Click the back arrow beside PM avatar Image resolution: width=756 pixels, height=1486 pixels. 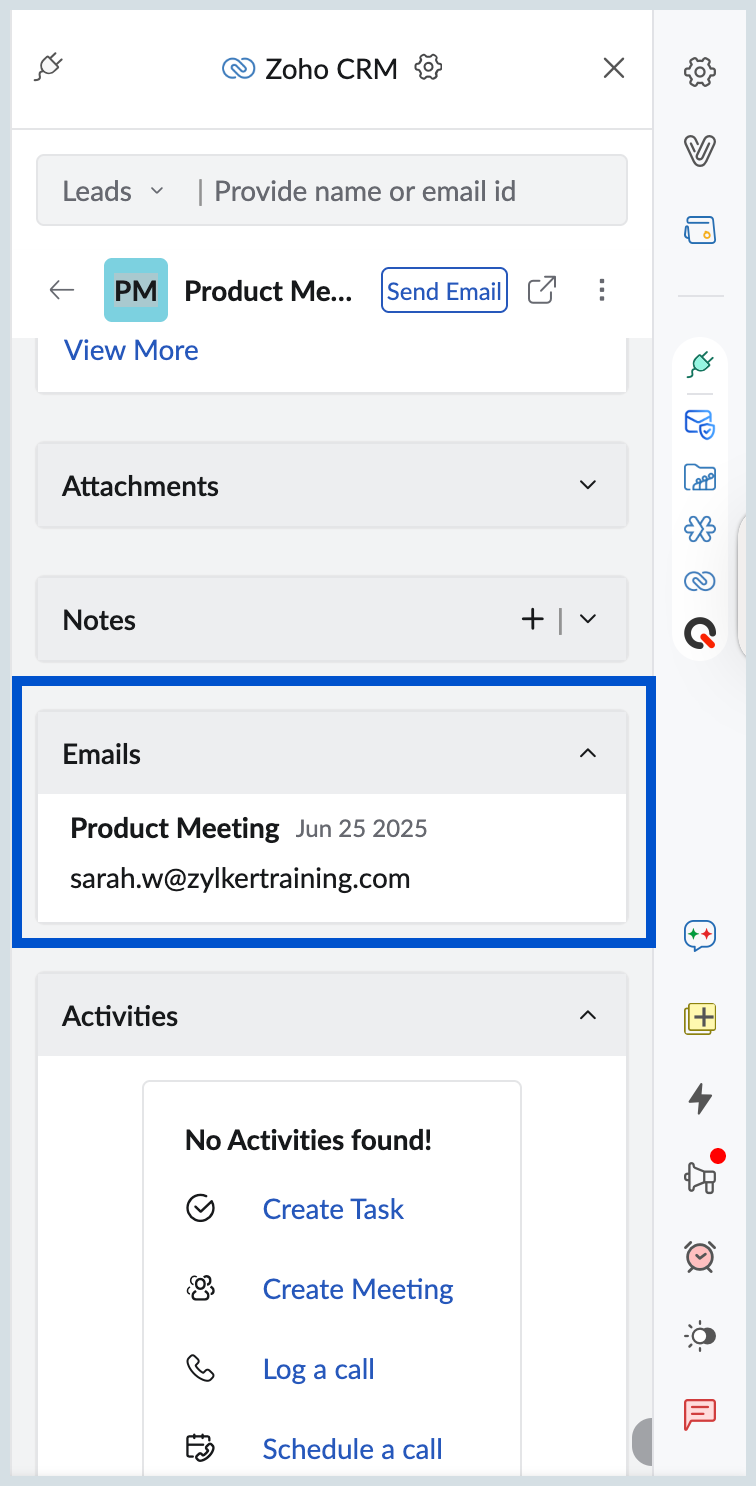pos(62,291)
